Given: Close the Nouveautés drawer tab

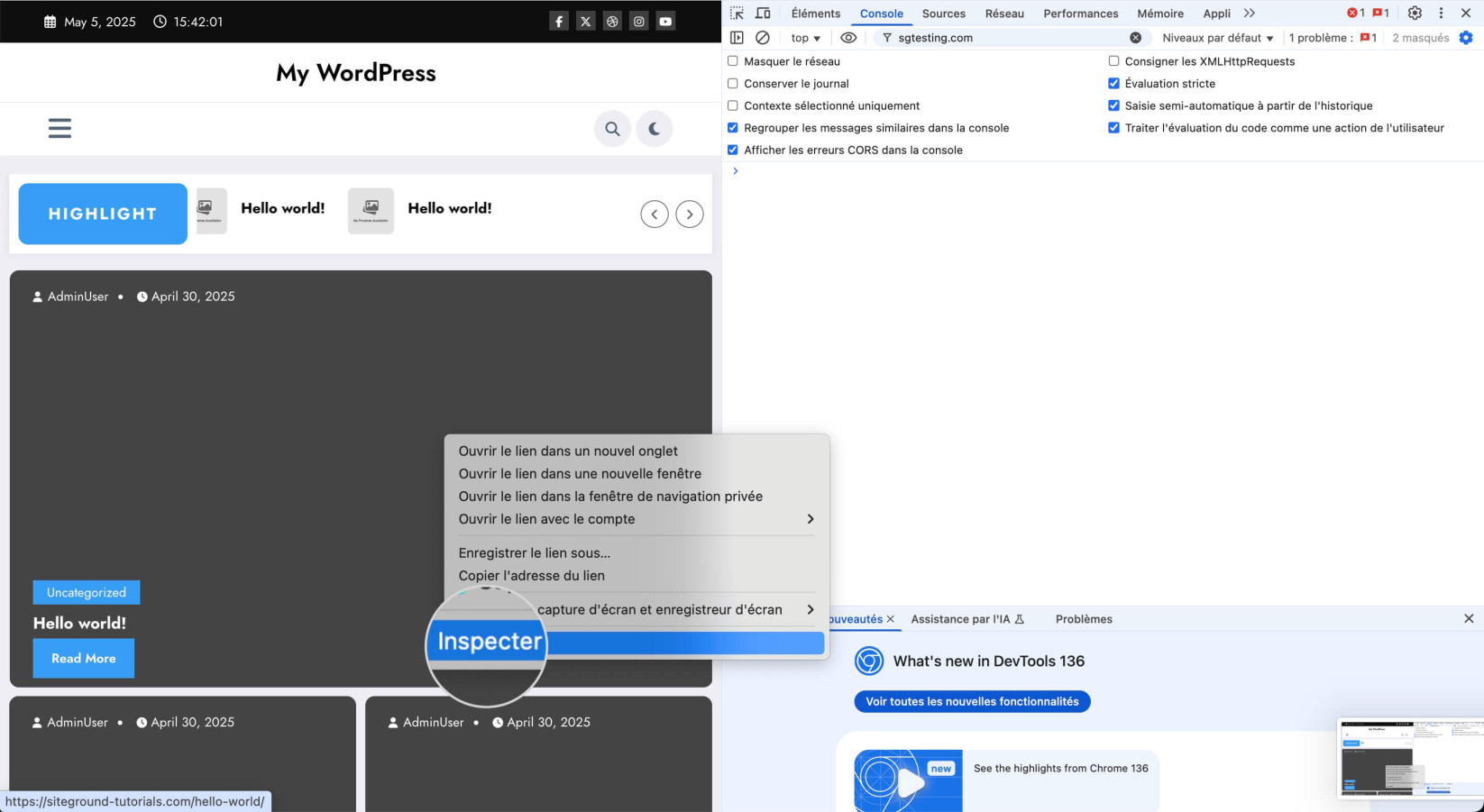Looking at the screenshot, I should [x=890, y=619].
